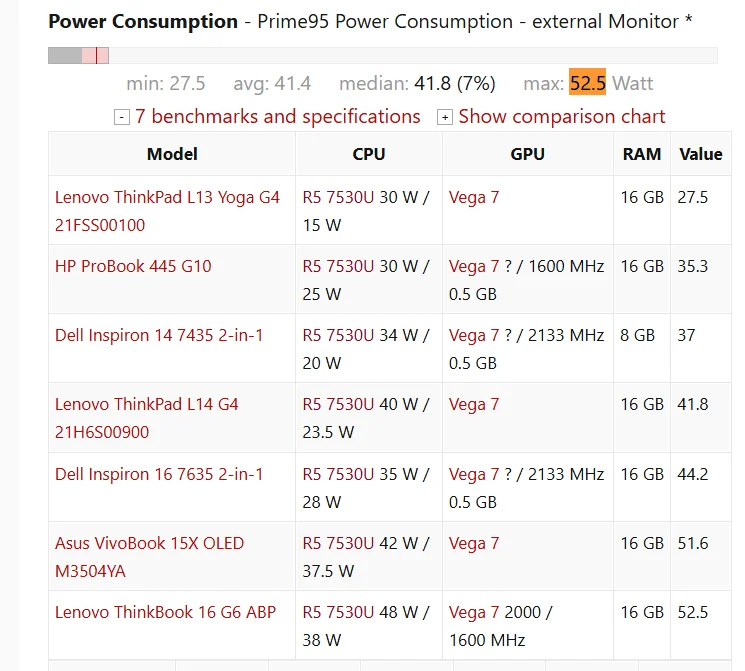The width and height of the screenshot is (745, 671).
Task: Click the minus icon before 7 benchmarks
Action: [122, 118]
